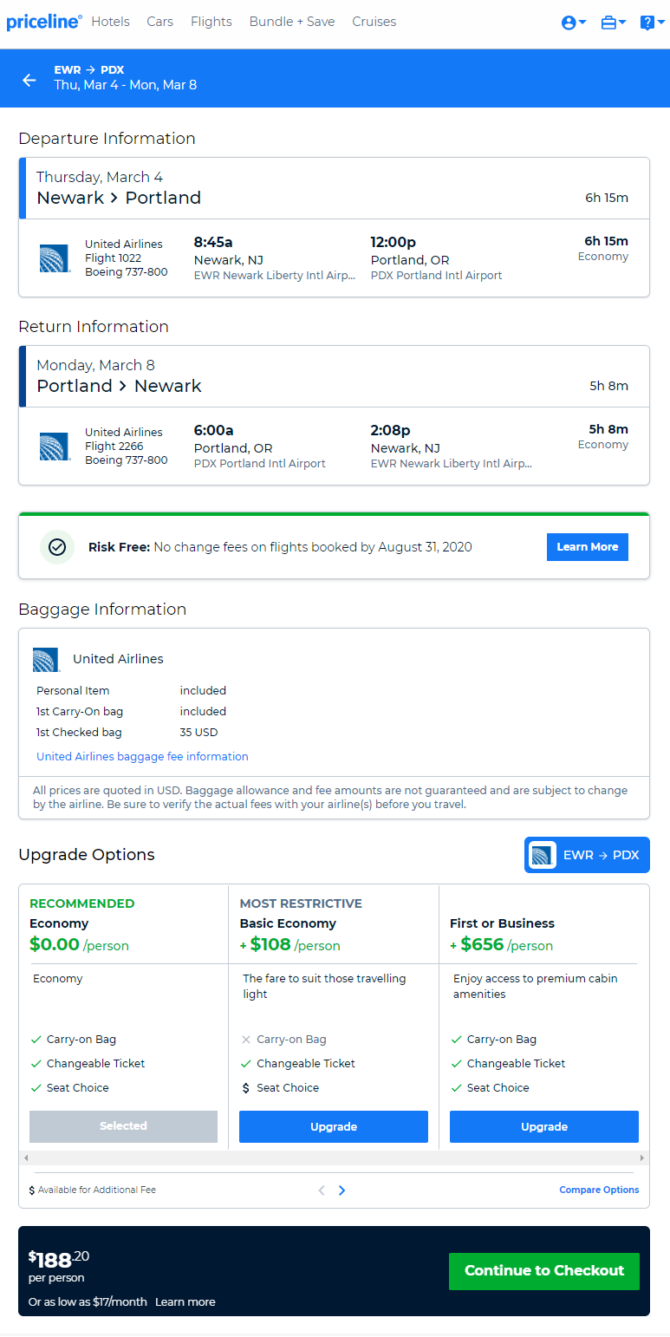Click previous arrow in upgrade options
Screen dimensions: 670x1337
322,1190
